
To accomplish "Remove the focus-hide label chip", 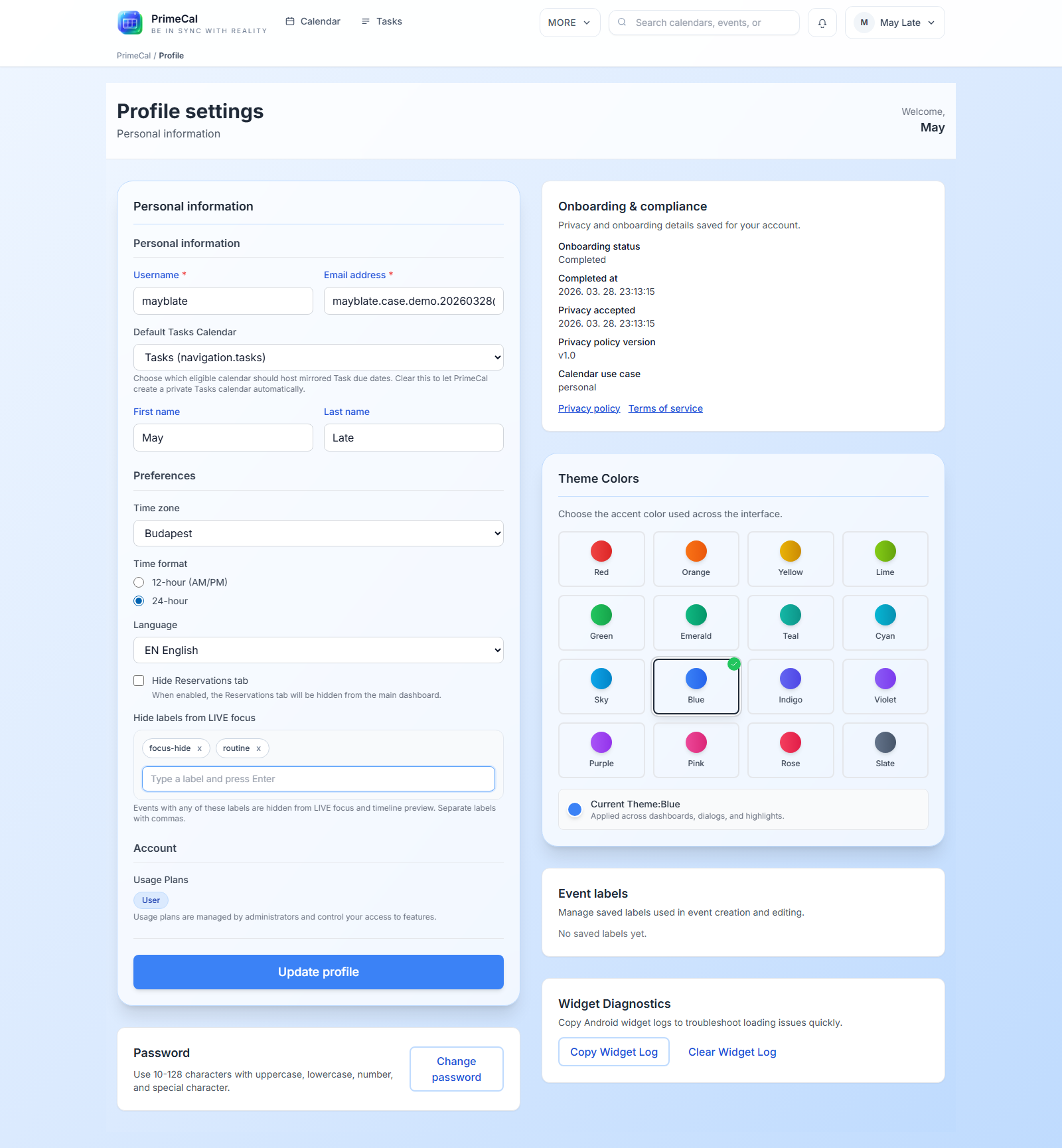I will click(200, 748).
